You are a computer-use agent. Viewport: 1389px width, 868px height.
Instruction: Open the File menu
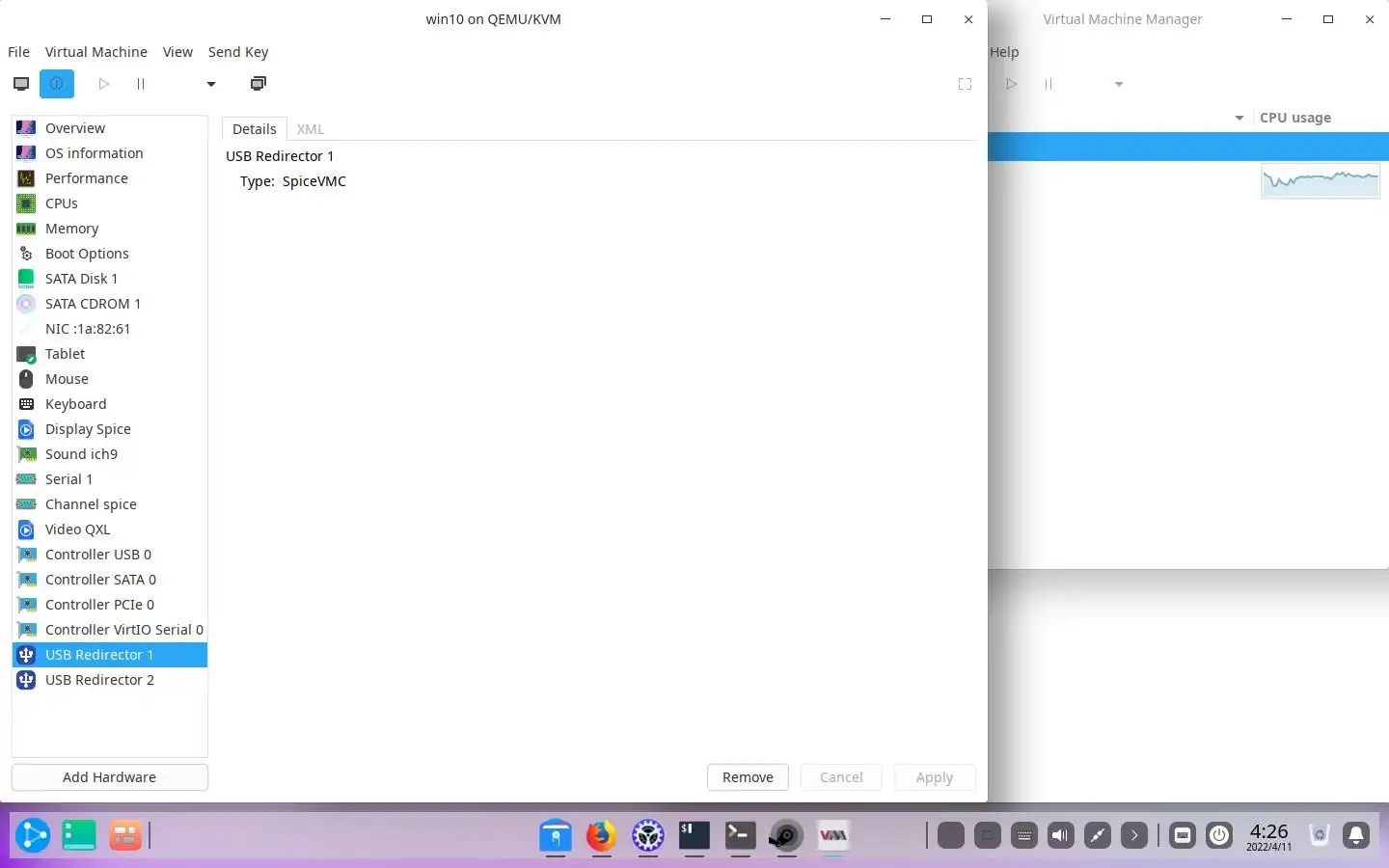point(18,52)
